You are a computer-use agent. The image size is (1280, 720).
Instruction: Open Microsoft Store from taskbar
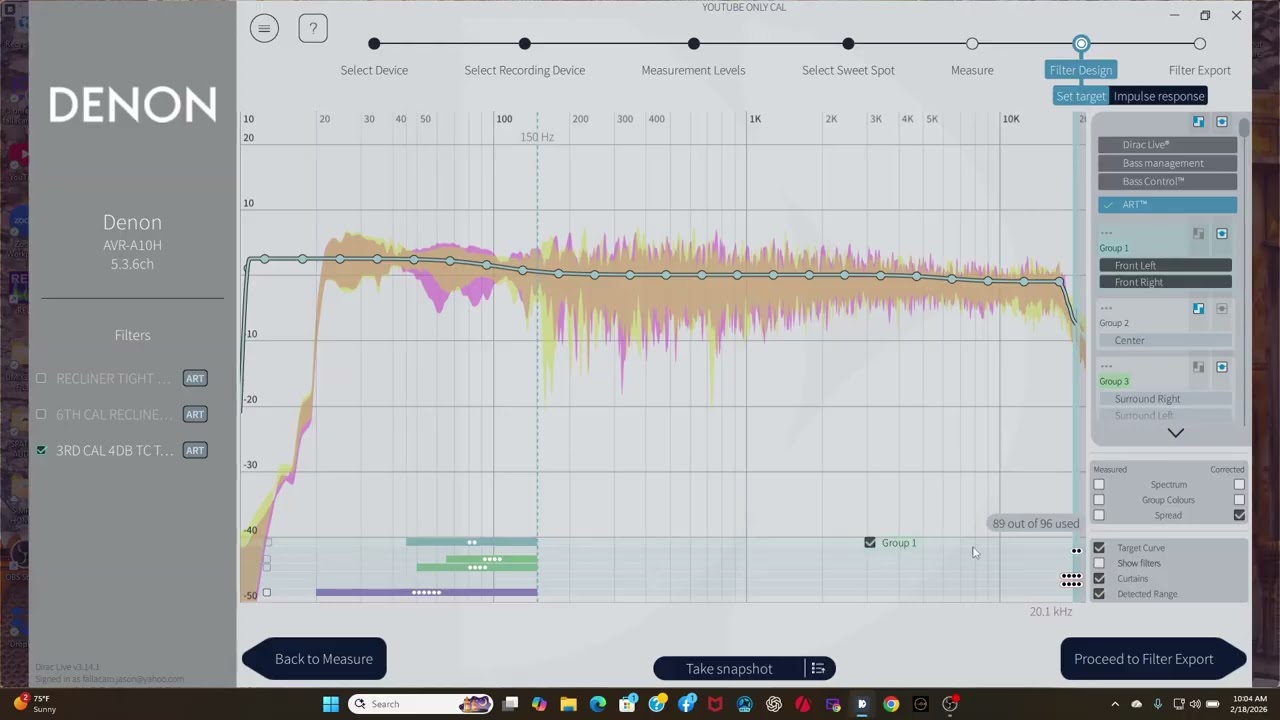pyautogui.click(x=627, y=704)
